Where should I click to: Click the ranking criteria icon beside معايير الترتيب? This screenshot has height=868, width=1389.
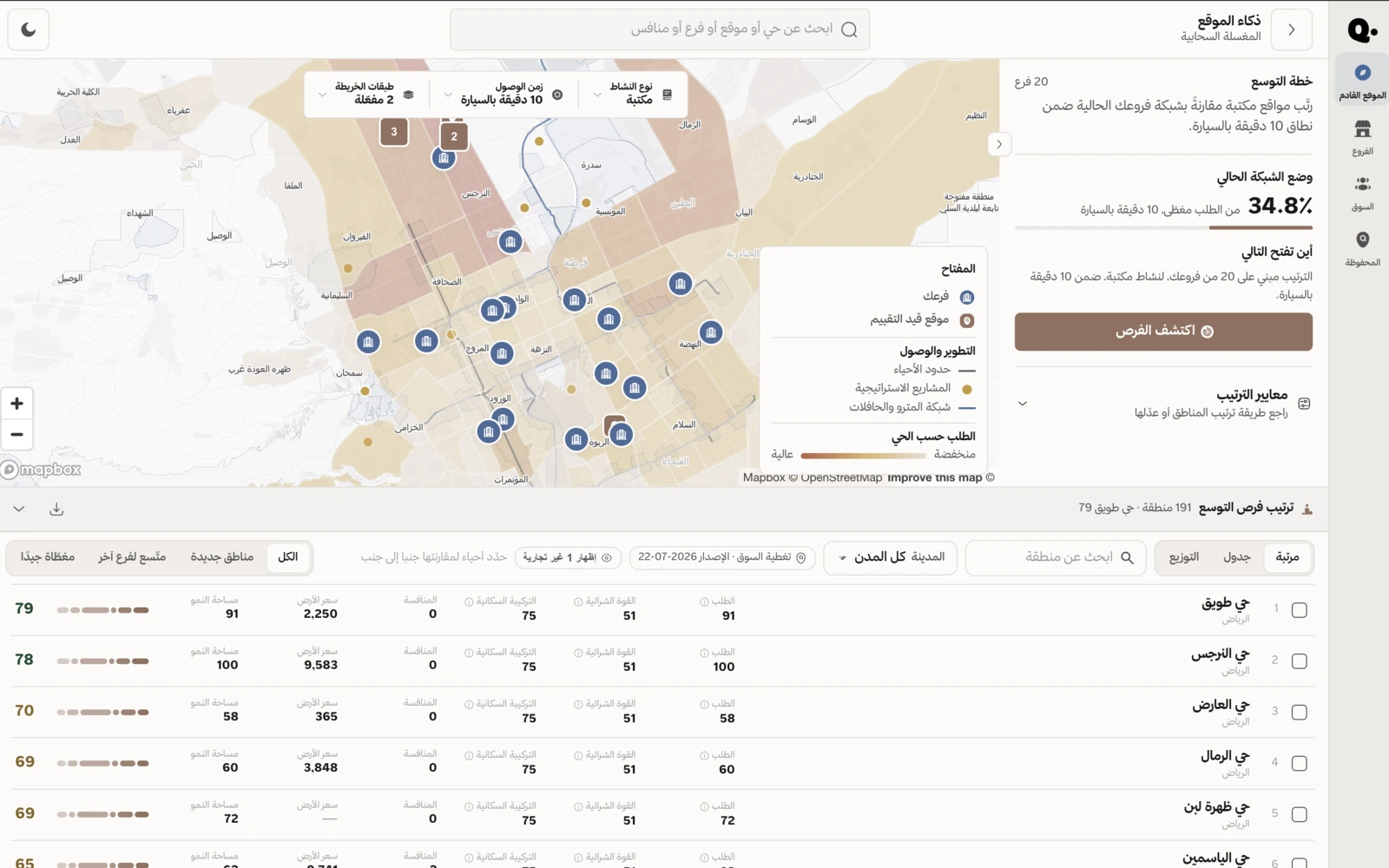[x=1303, y=404]
